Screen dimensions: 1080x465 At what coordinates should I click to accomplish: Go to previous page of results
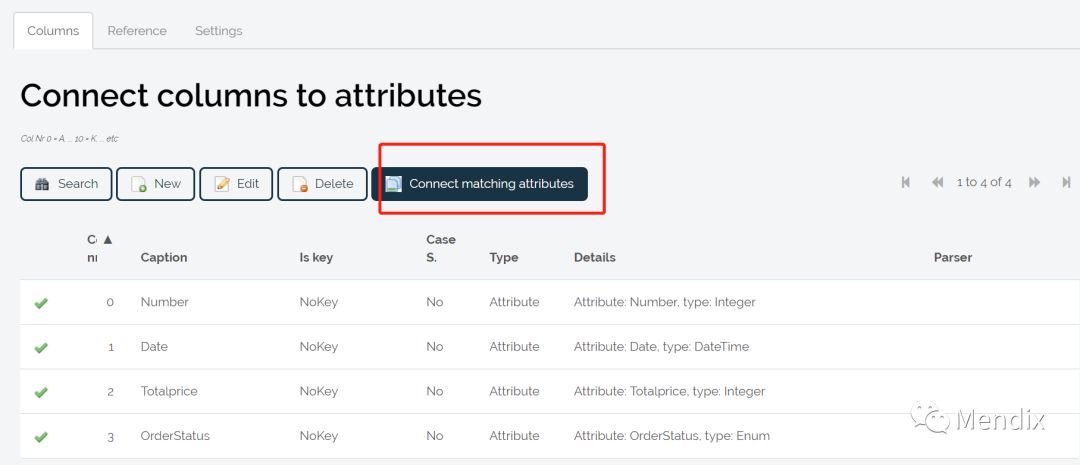click(937, 183)
